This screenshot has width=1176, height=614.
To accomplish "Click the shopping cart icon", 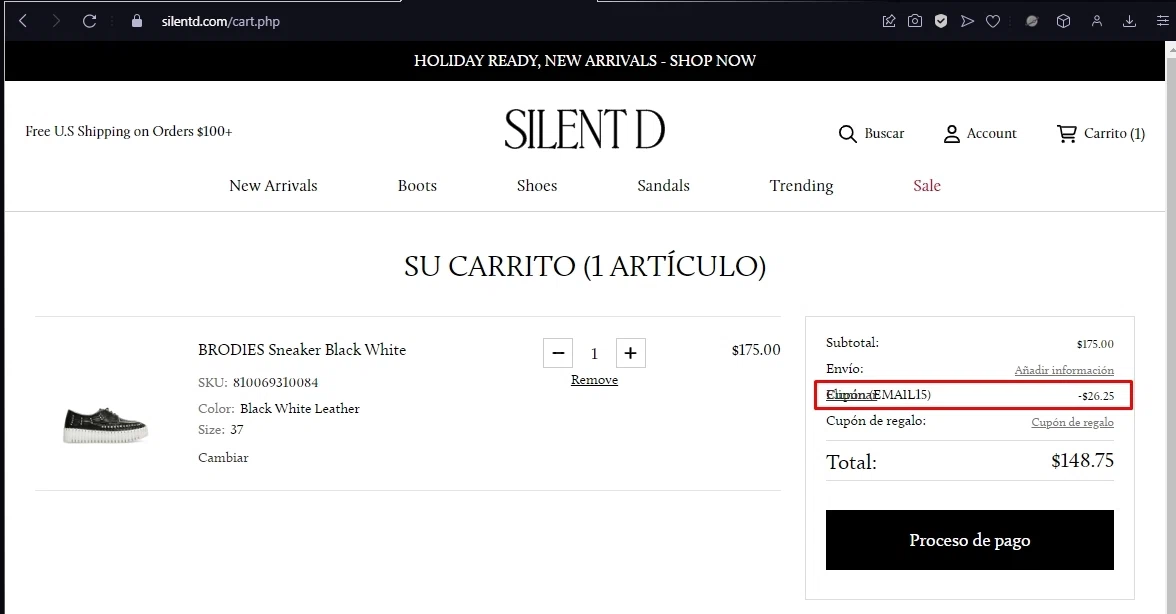I will pyautogui.click(x=1066, y=133).
